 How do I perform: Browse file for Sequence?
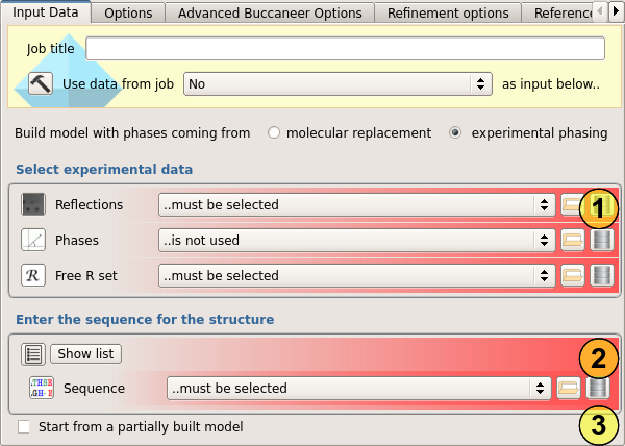568,388
